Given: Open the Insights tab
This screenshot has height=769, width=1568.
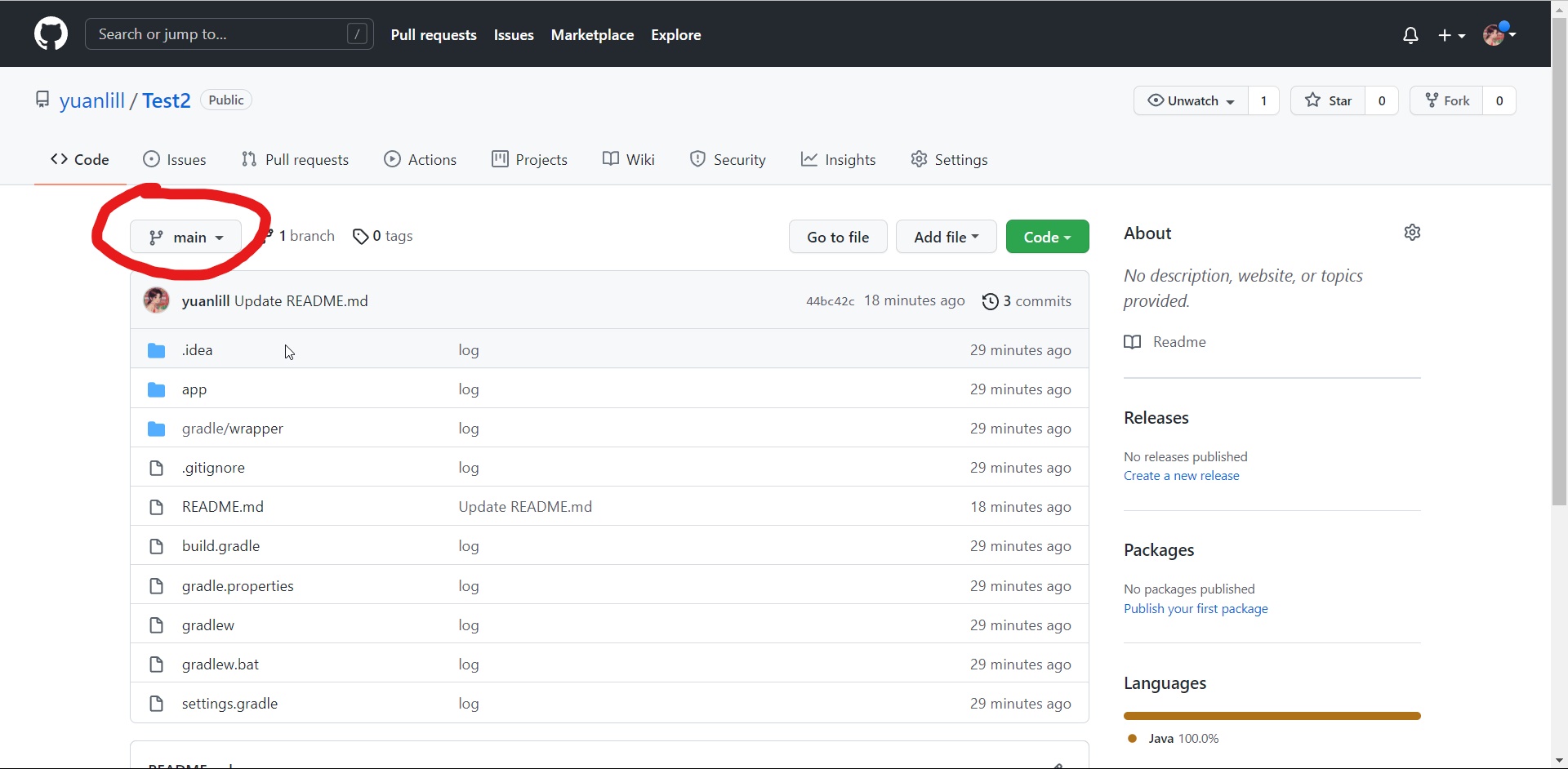Looking at the screenshot, I should click(838, 160).
